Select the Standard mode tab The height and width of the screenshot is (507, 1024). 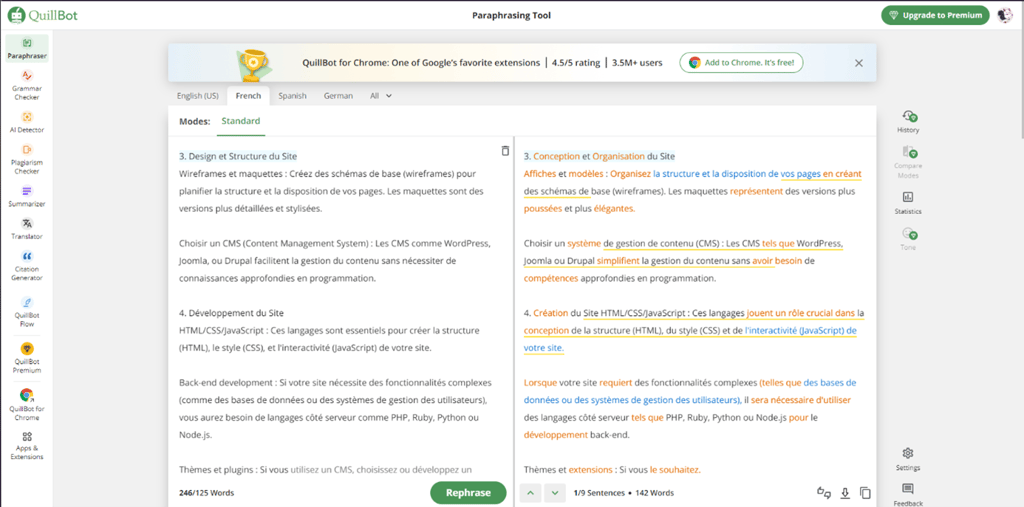click(x=241, y=121)
